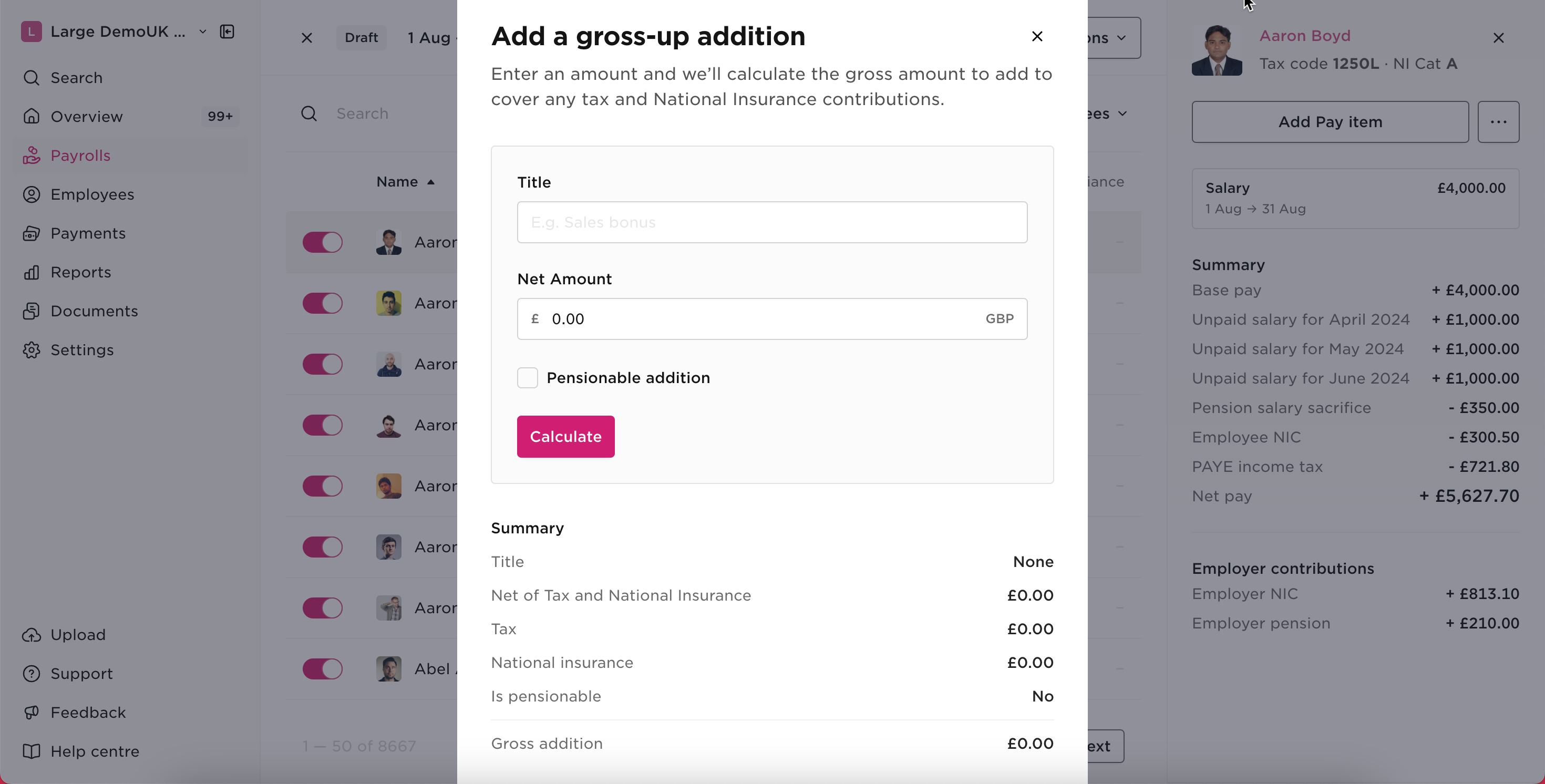Expand the Large DemoUK company switcher
The width and height of the screenshot is (1545, 784).
[x=203, y=31]
